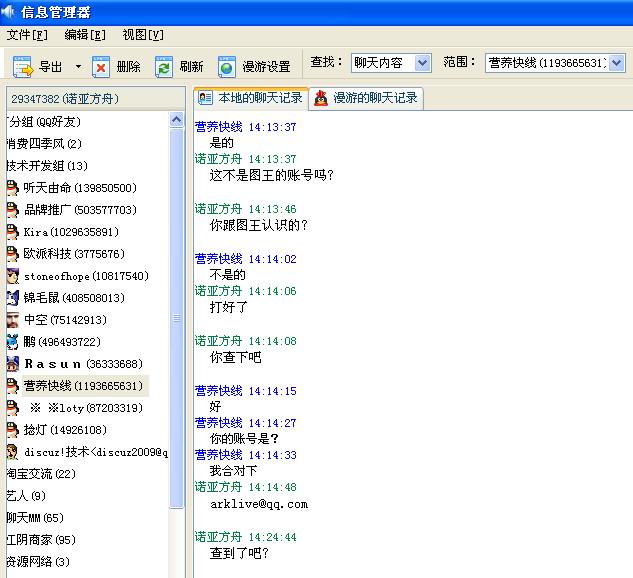Select contact name Rasun(36333688)
The width and height of the screenshot is (633, 578).
click(x=84, y=364)
